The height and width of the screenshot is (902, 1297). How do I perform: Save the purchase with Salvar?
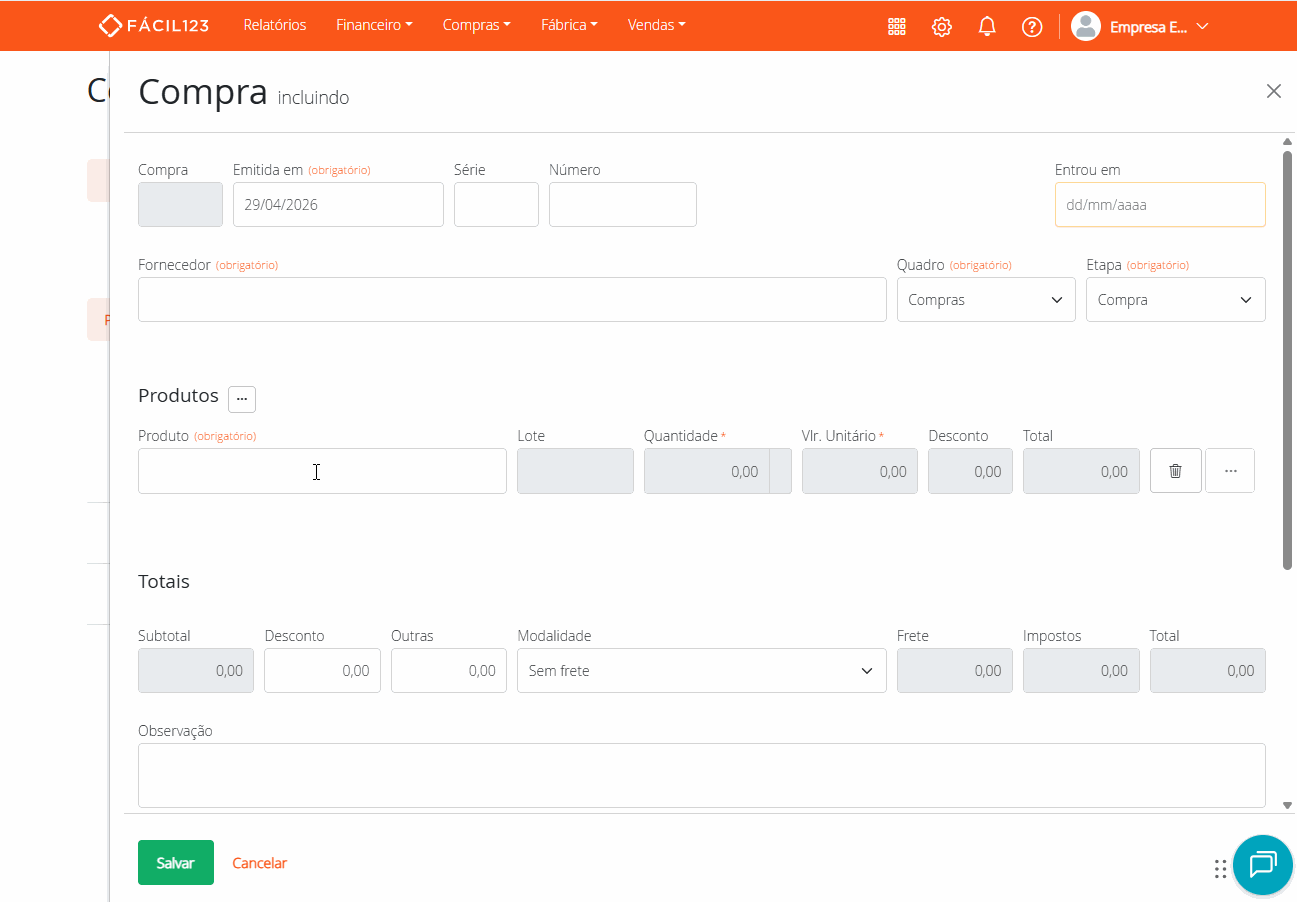[176, 863]
